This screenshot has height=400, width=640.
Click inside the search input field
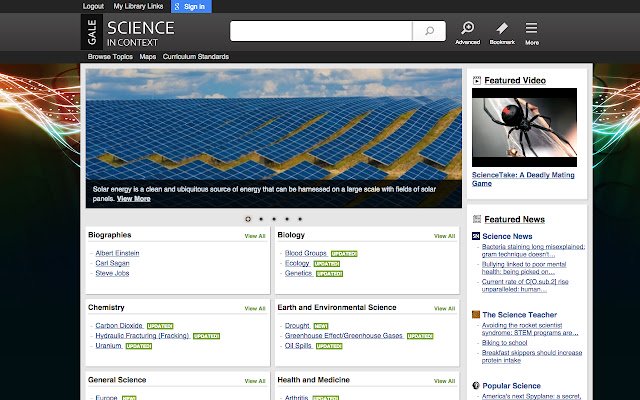coord(321,31)
